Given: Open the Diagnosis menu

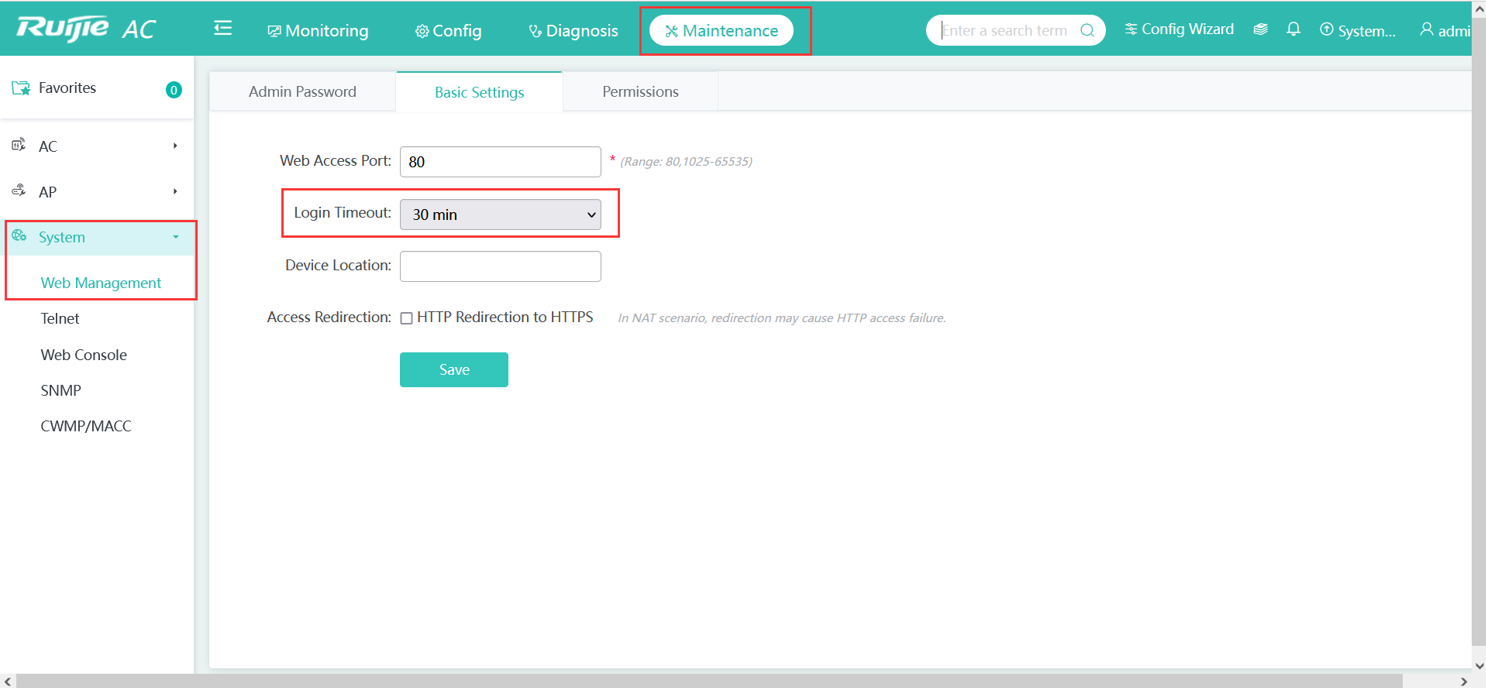Looking at the screenshot, I should (x=573, y=31).
